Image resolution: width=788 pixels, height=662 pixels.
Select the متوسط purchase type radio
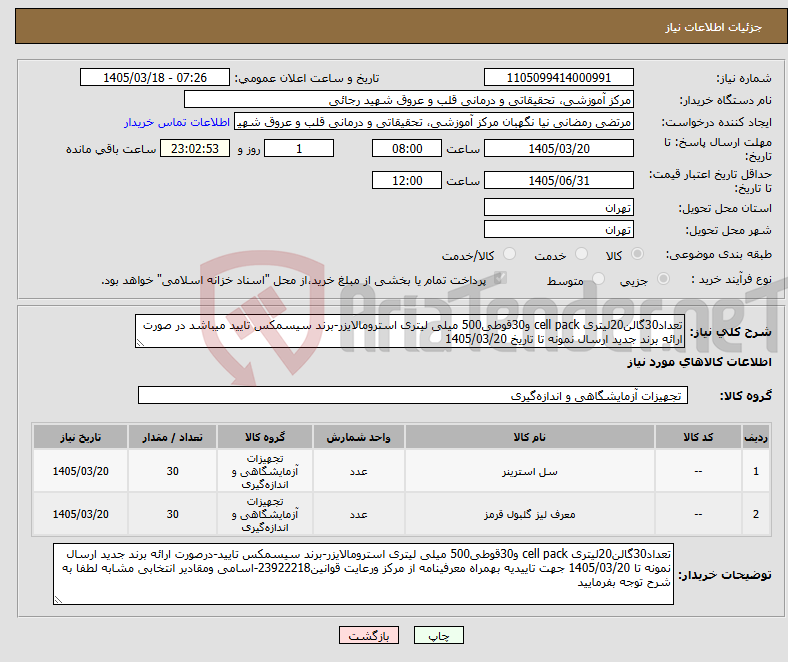point(599,278)
